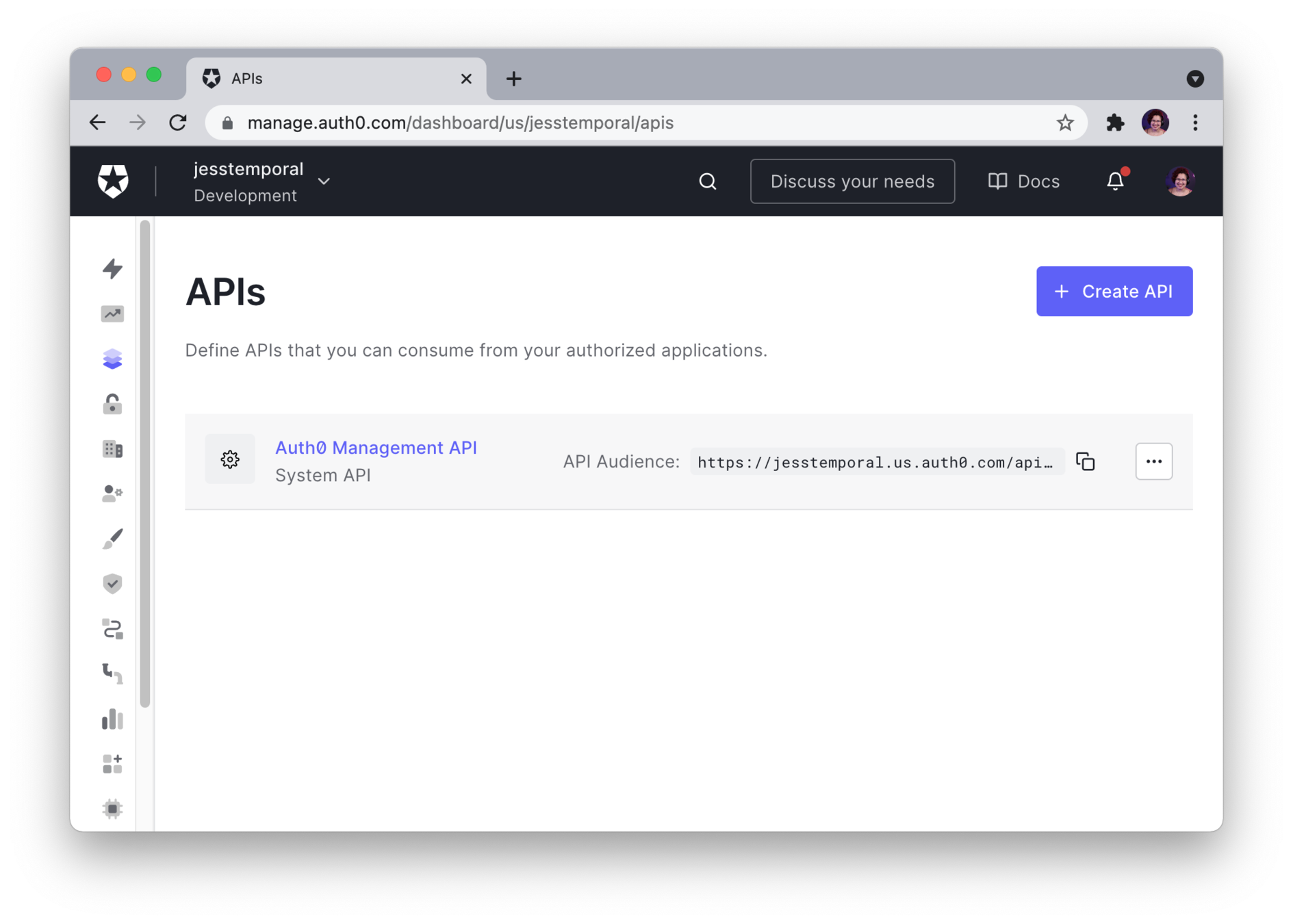Open the Auth0 Management API link
The height and width of the screenshot is (924, 1293).
tap(376, 448)
